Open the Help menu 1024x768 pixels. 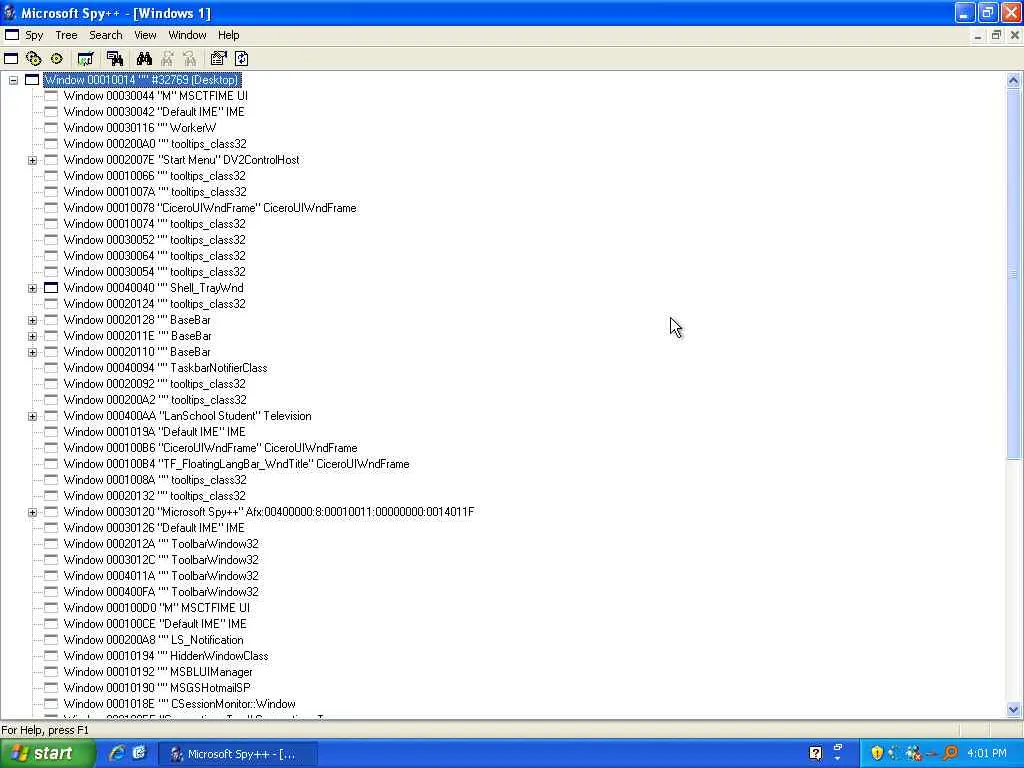pos(229,35)
